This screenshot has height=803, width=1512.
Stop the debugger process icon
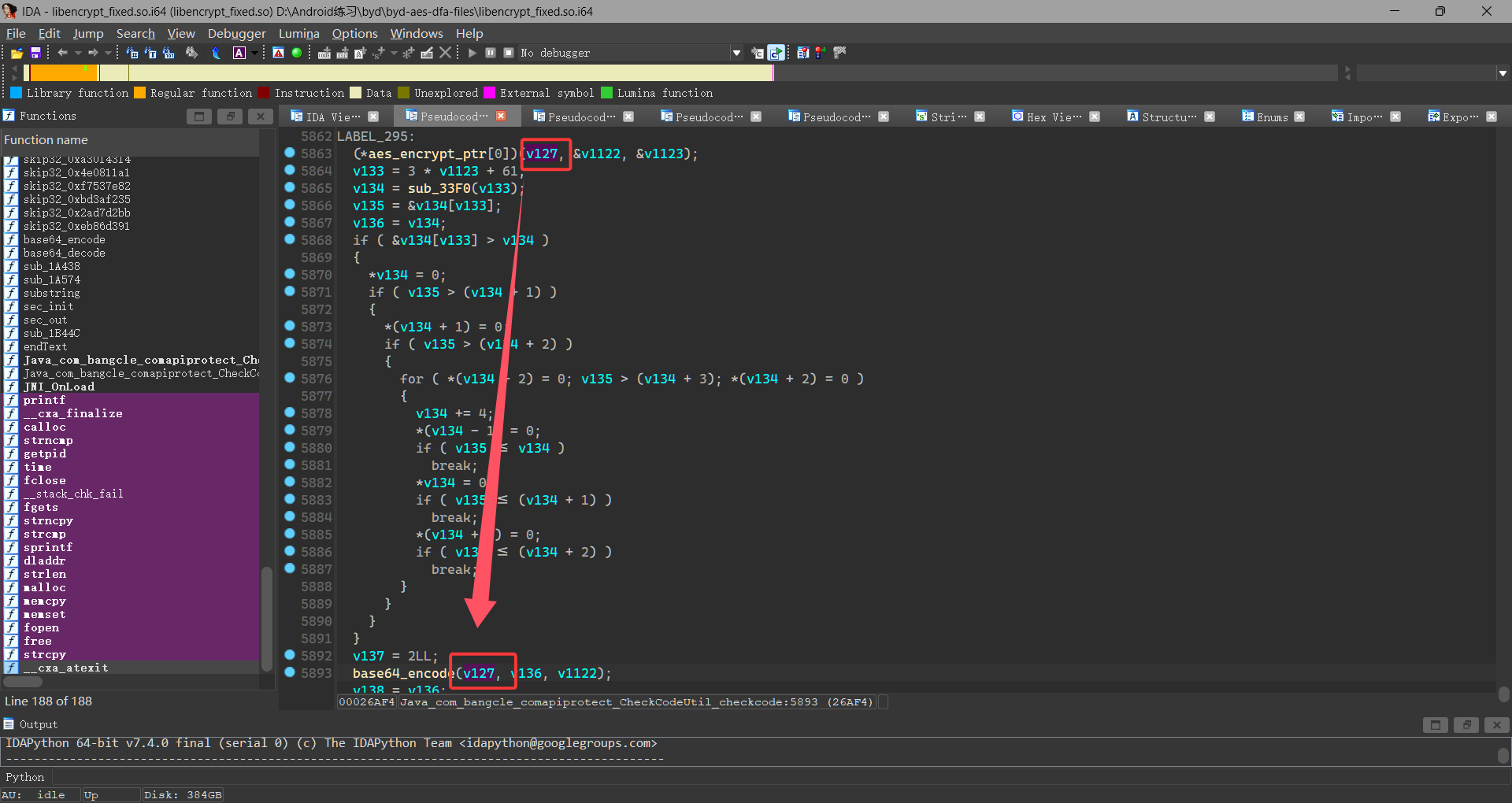coord(509,53)
